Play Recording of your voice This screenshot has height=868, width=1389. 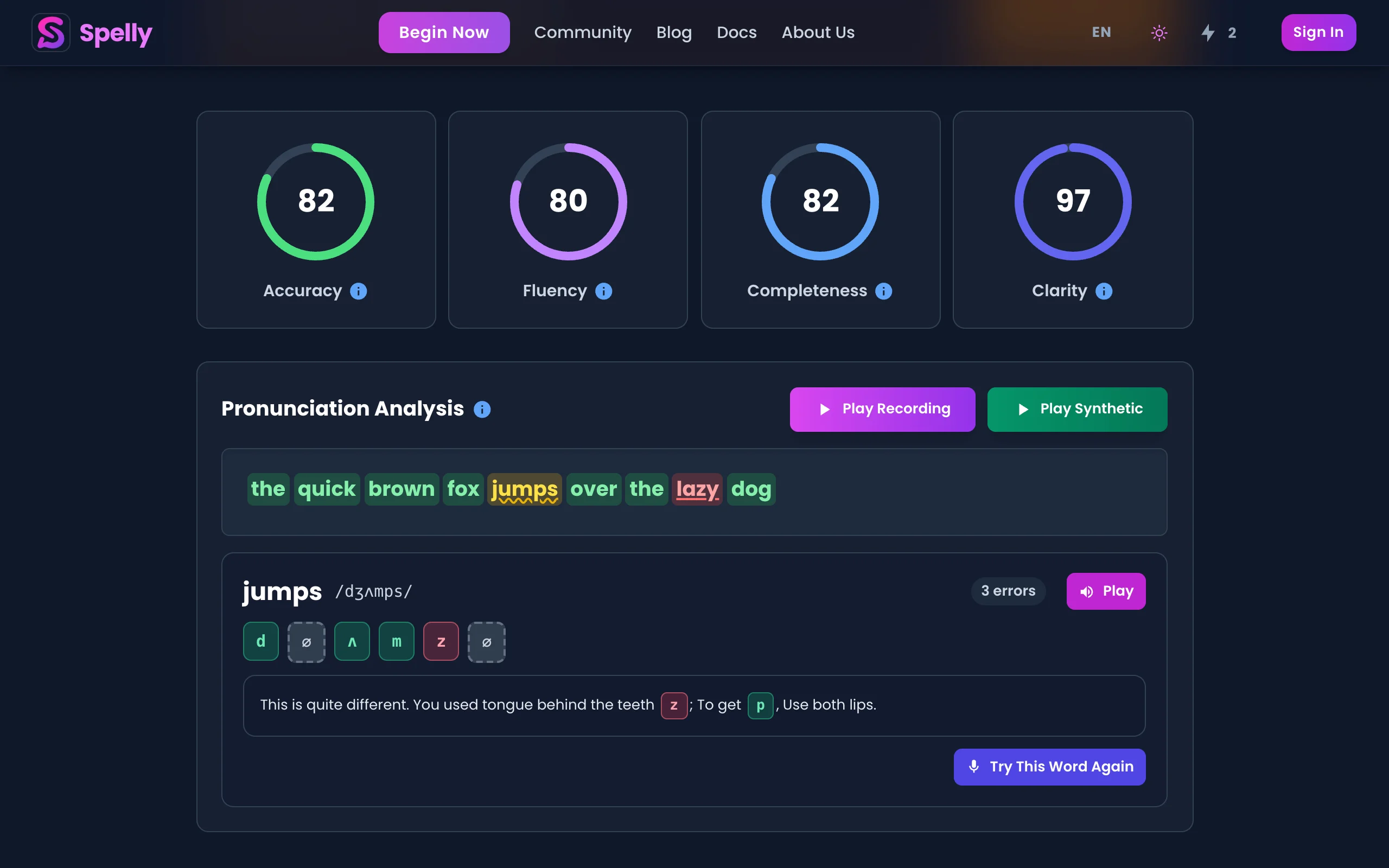(882, 409)
